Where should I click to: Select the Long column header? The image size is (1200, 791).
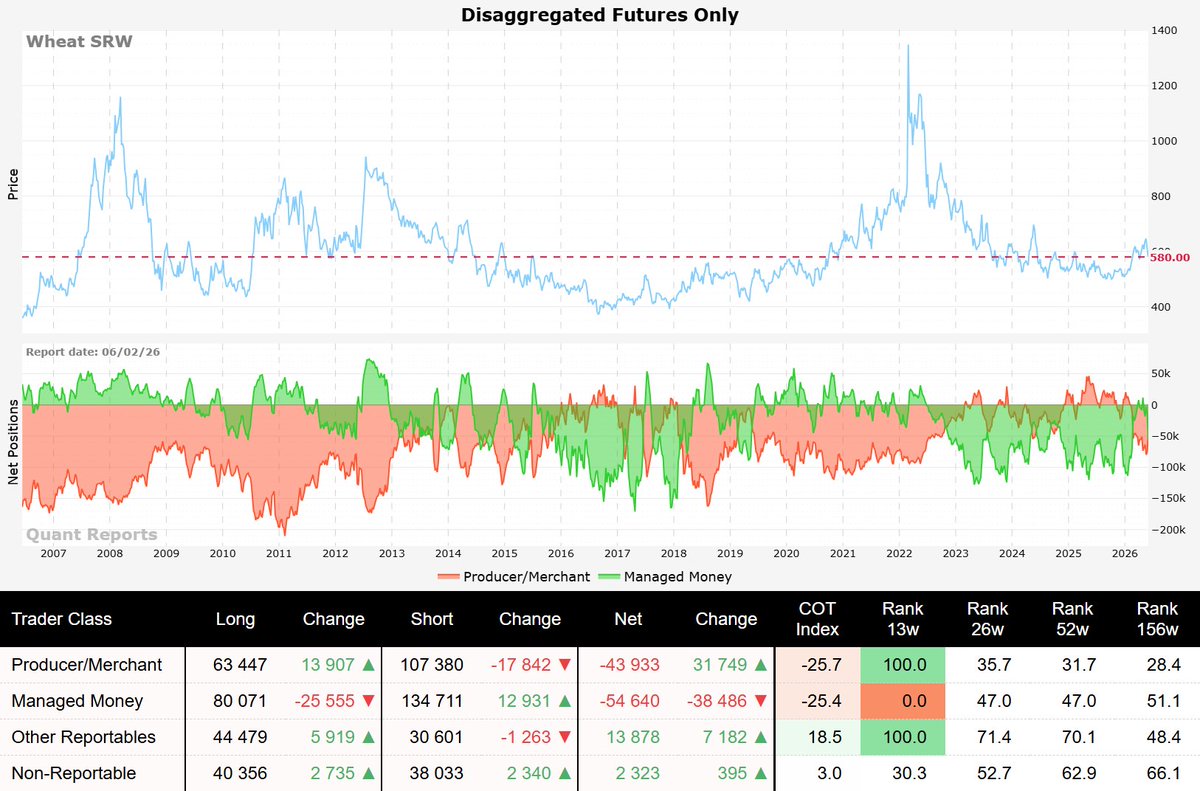point(236,619)
